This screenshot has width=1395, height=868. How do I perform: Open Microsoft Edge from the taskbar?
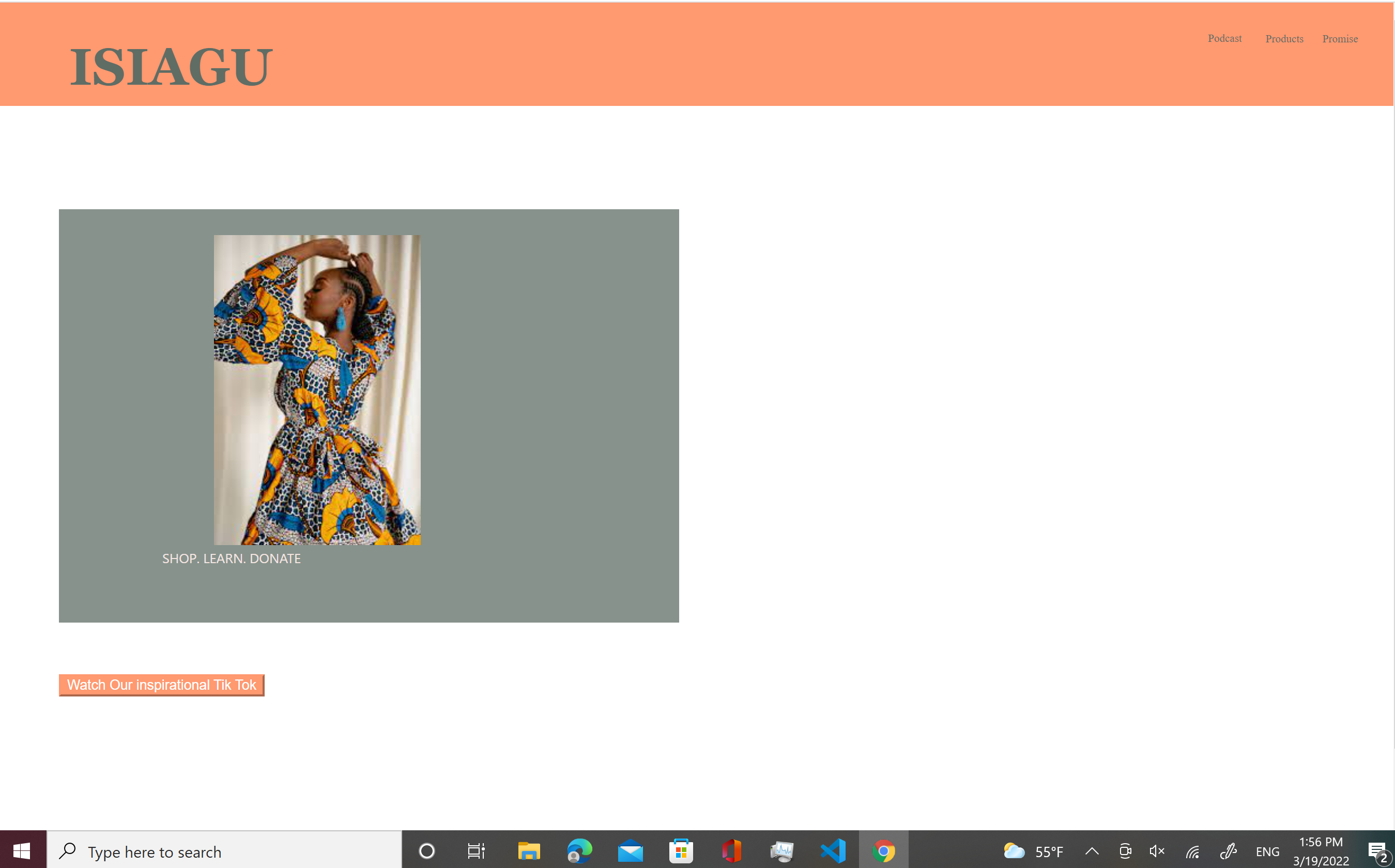click(579, 850)
